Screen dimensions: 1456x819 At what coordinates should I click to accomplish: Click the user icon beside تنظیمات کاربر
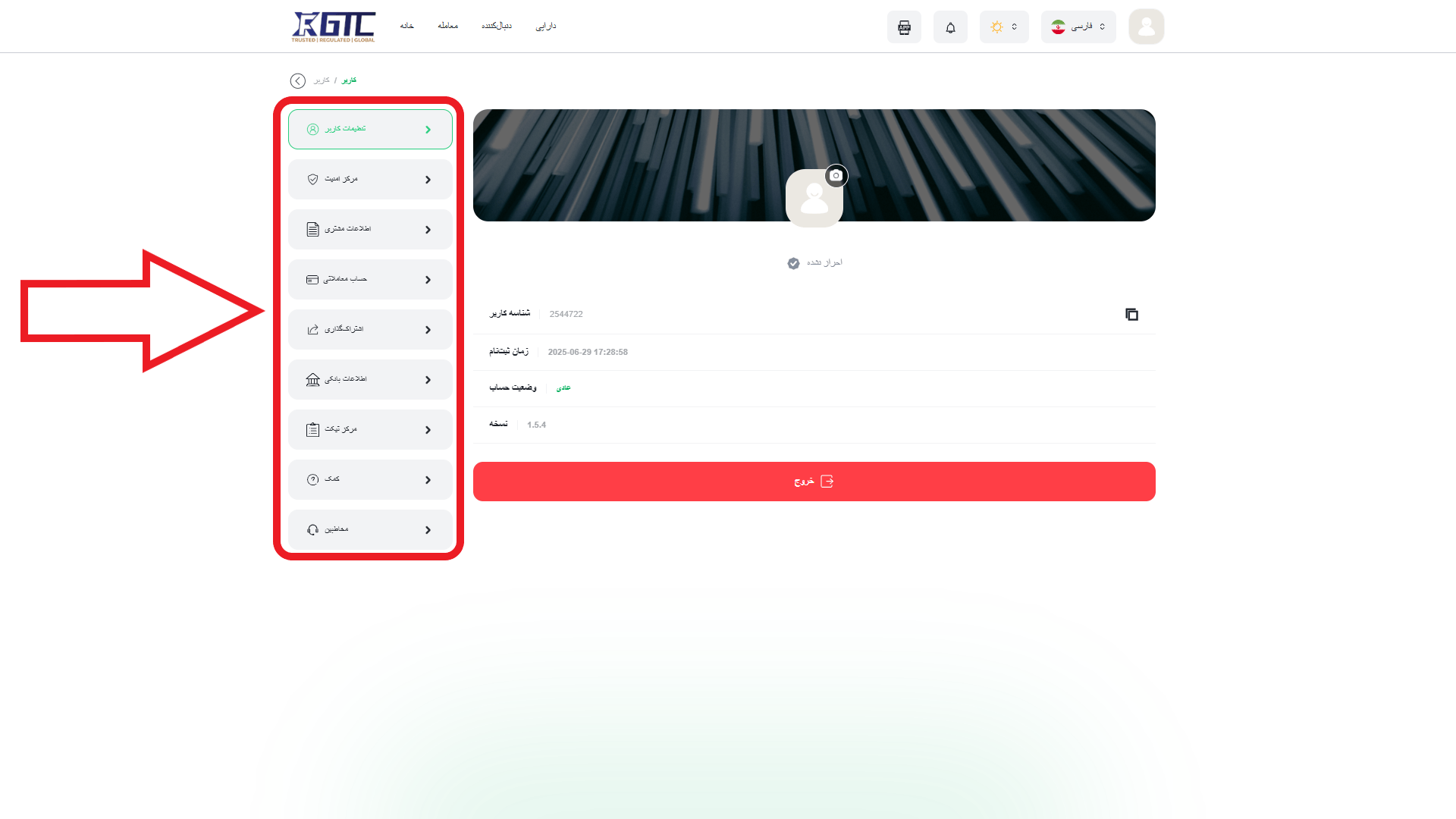(312, 130)
